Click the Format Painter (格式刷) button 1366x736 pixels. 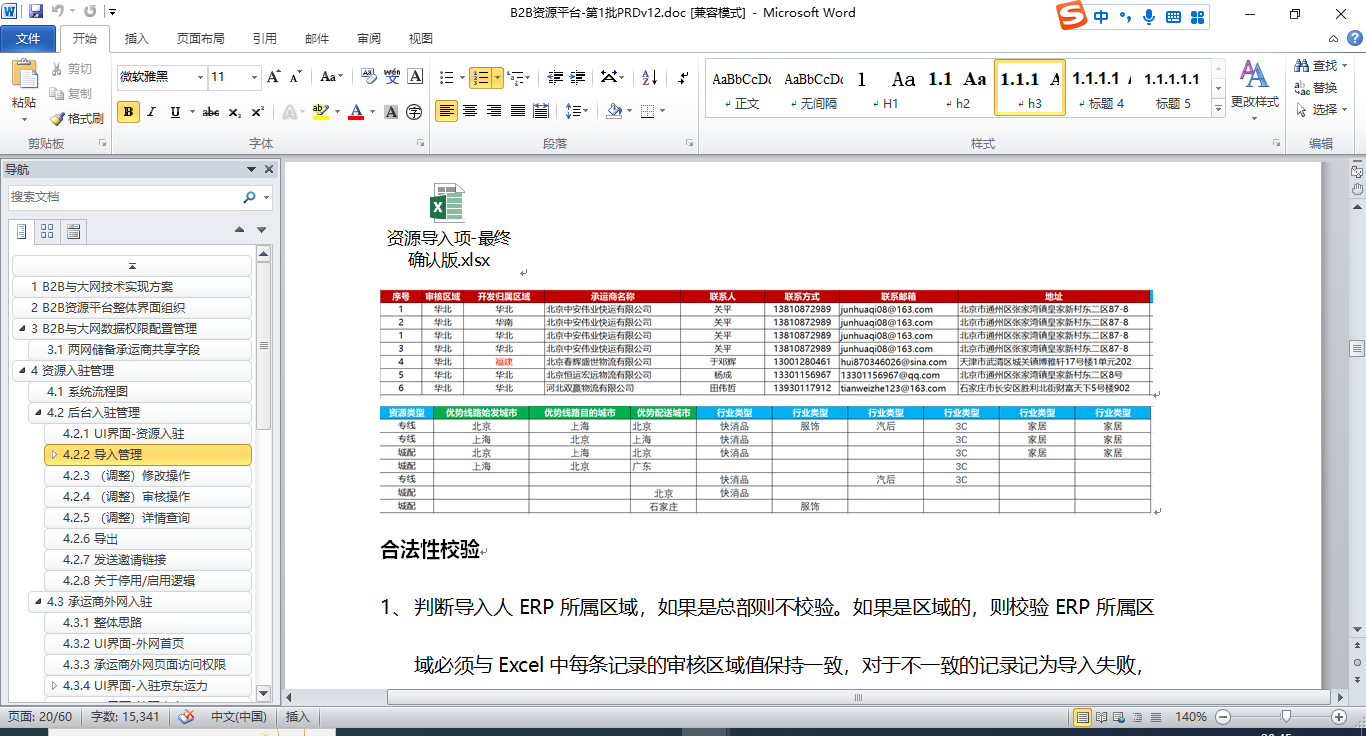(x=77, y=118)
